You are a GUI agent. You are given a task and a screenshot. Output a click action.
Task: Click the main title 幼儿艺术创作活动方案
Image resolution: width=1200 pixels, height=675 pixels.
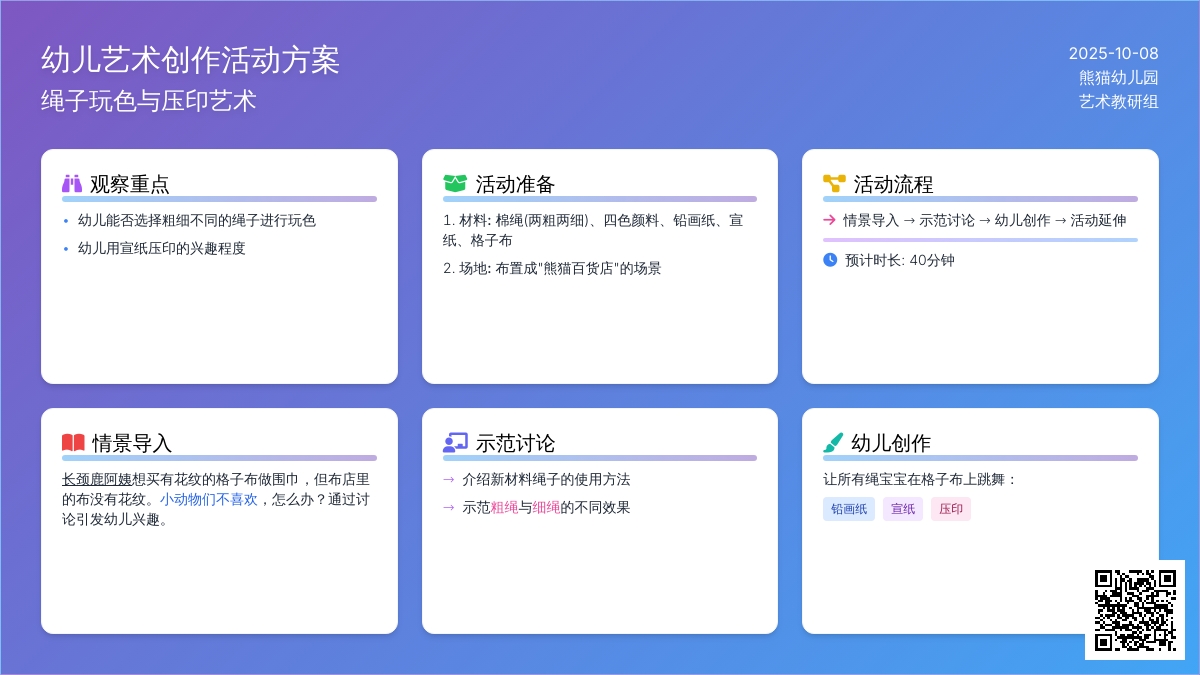point(190,60)
